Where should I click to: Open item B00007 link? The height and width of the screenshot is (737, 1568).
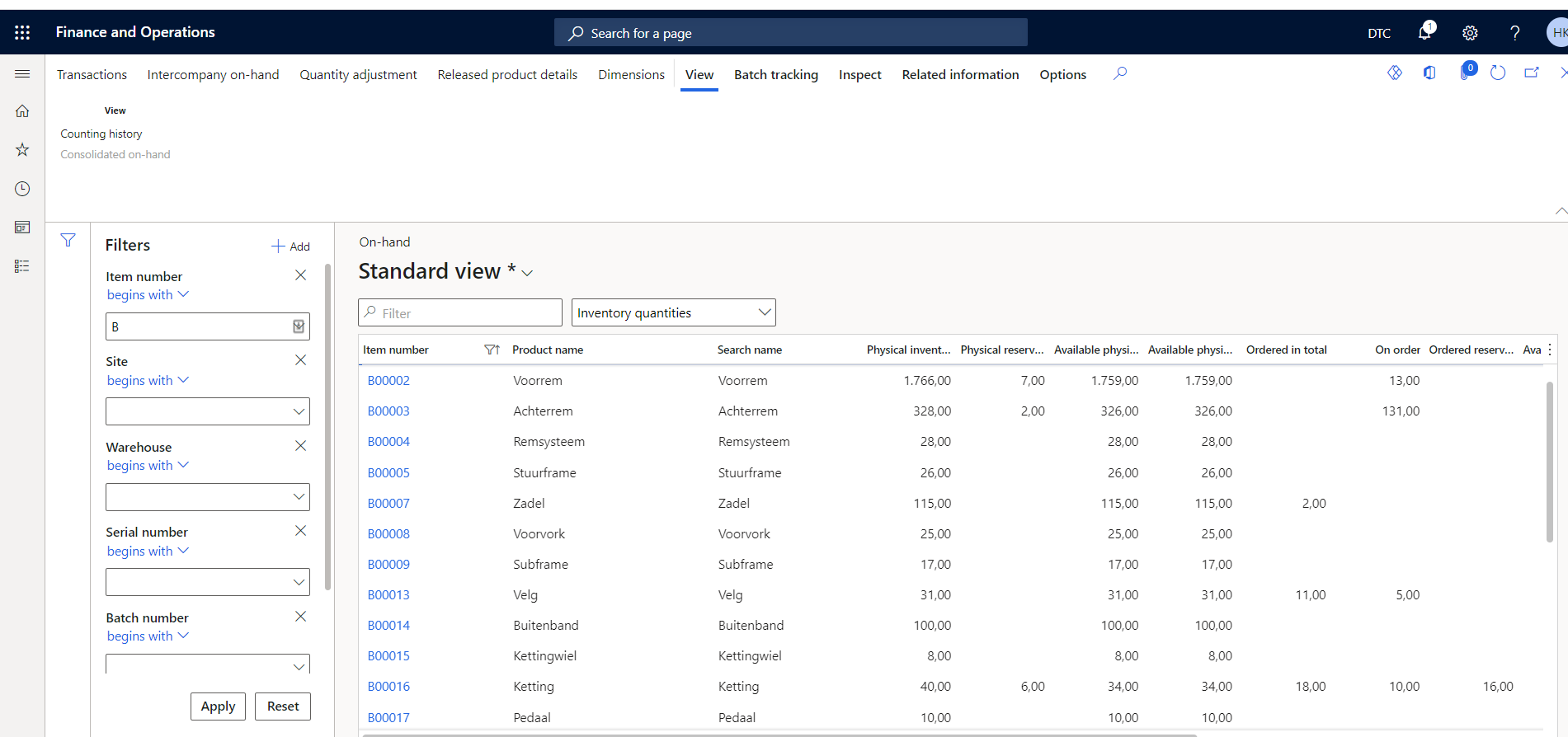(388, 503)
